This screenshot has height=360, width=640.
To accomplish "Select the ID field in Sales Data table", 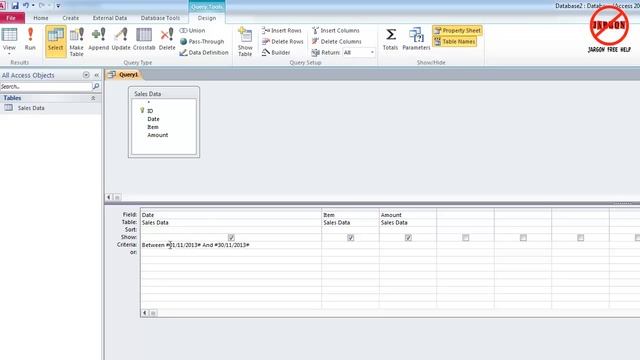I will point(150,111).
